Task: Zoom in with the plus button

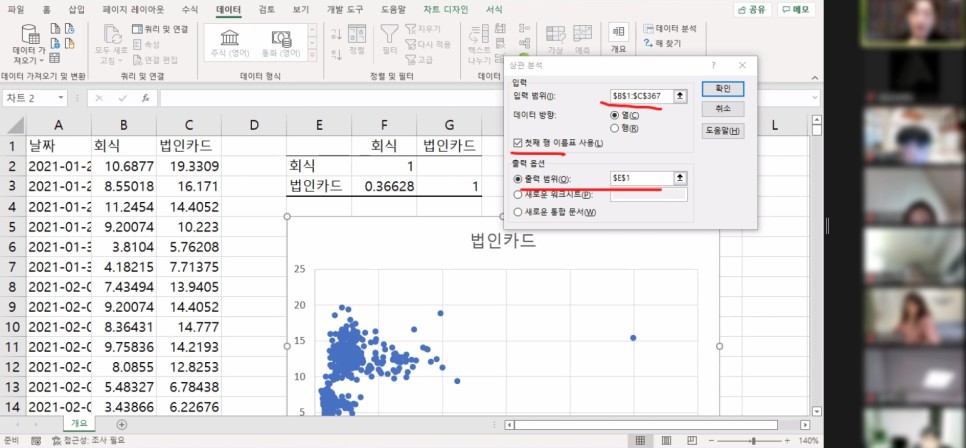Action: [788, 441]
